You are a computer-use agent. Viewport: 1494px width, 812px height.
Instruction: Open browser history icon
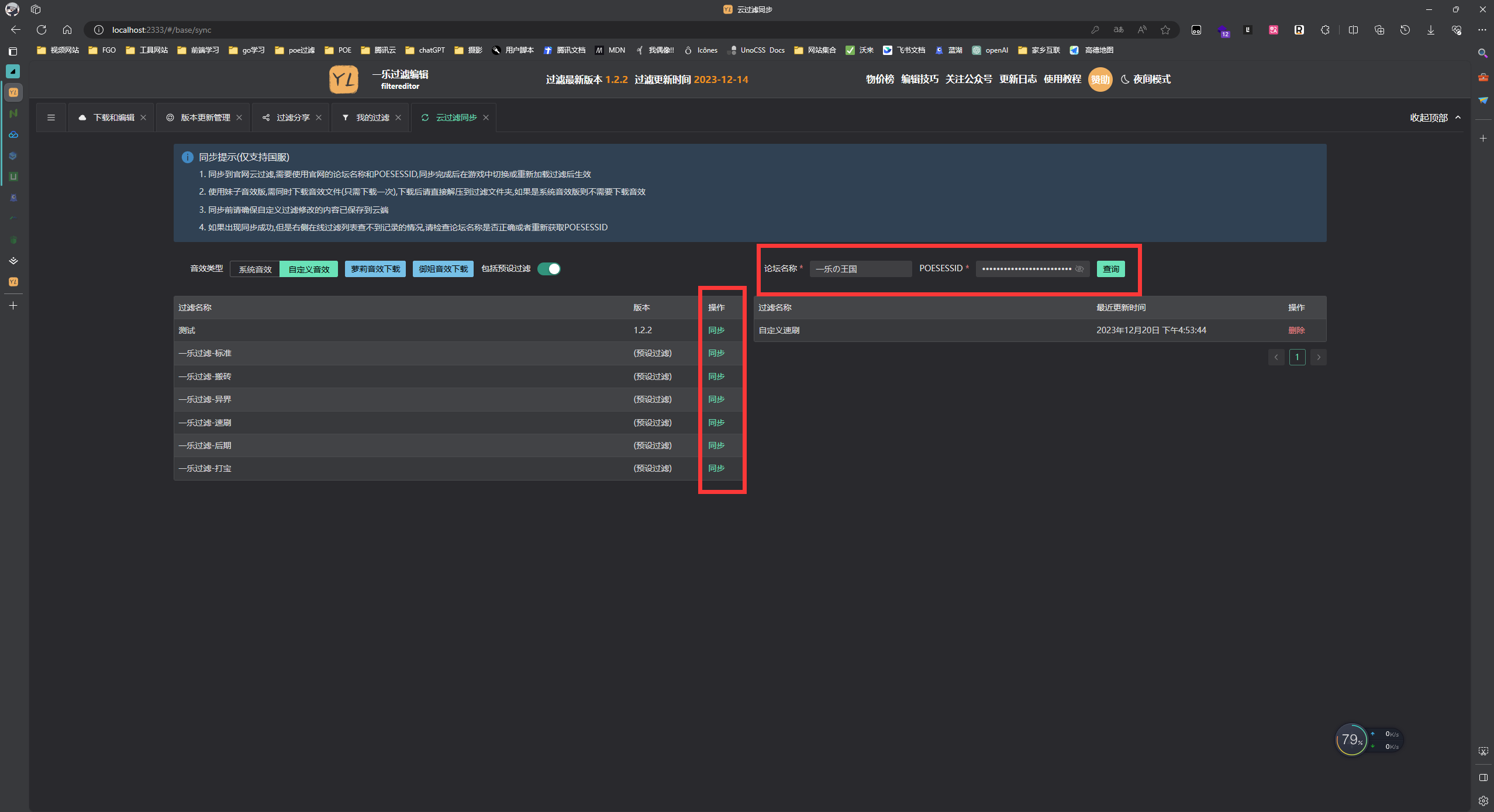tap(1405, 30)
